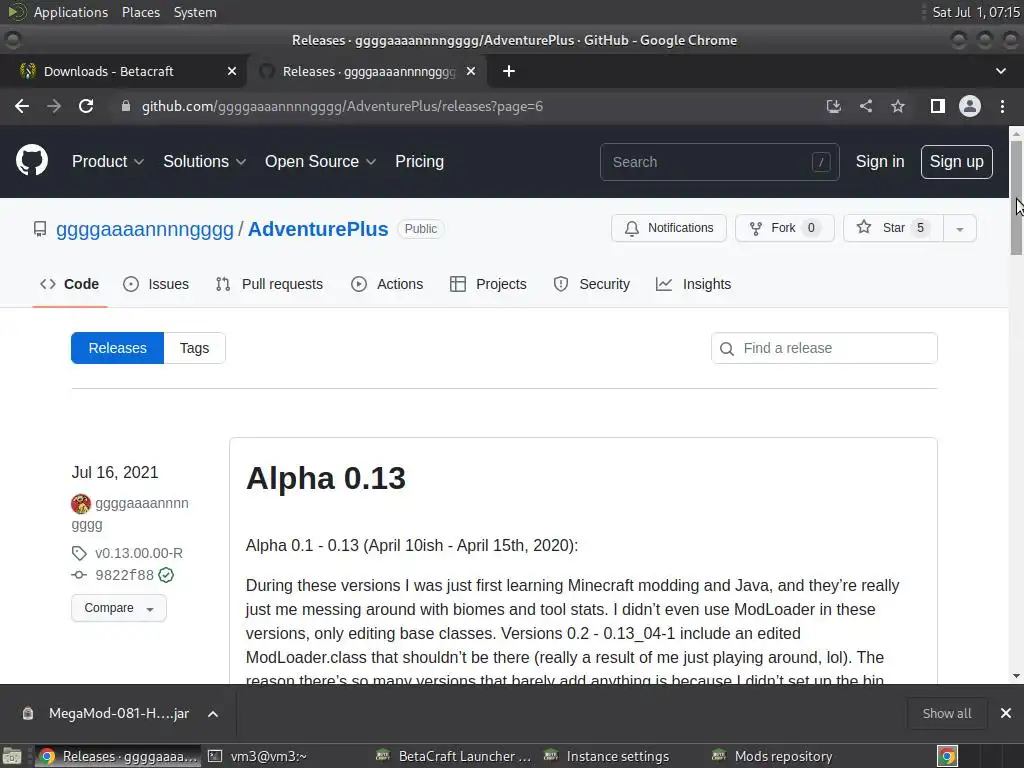Click the address bar URL
The width and height of the screenshot is (1024, 768).
click(x=342, y=106)
